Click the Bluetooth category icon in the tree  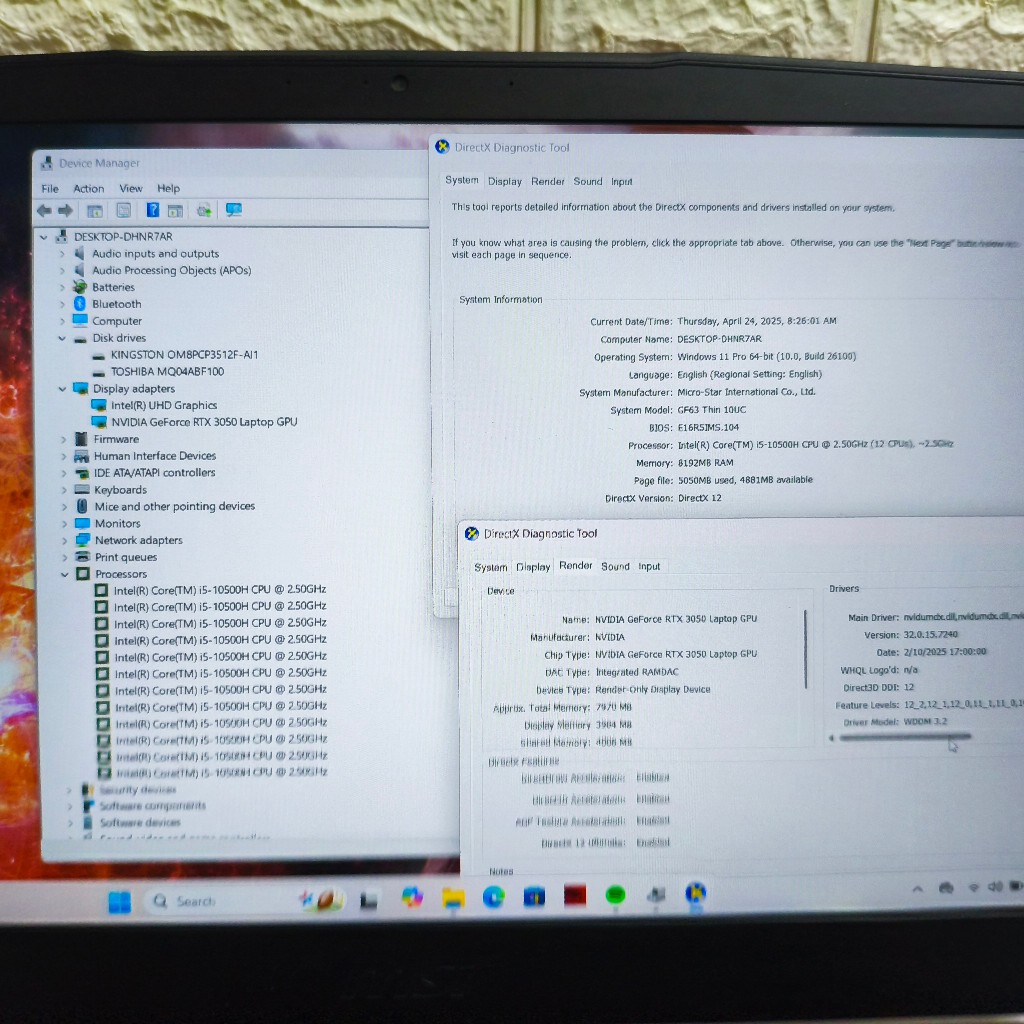[x=80, y=304]
